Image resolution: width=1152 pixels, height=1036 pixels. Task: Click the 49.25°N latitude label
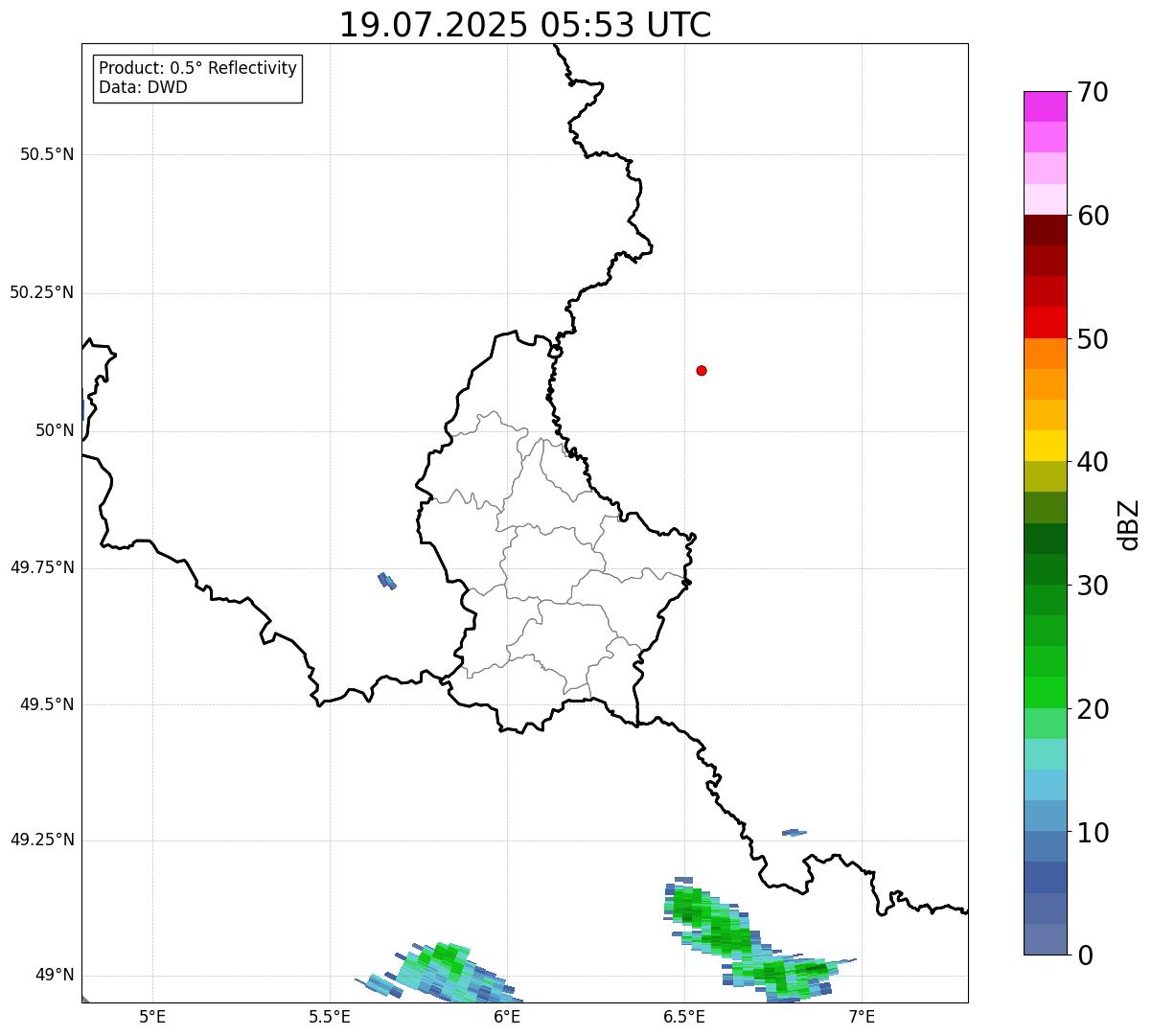click(42, 840)
